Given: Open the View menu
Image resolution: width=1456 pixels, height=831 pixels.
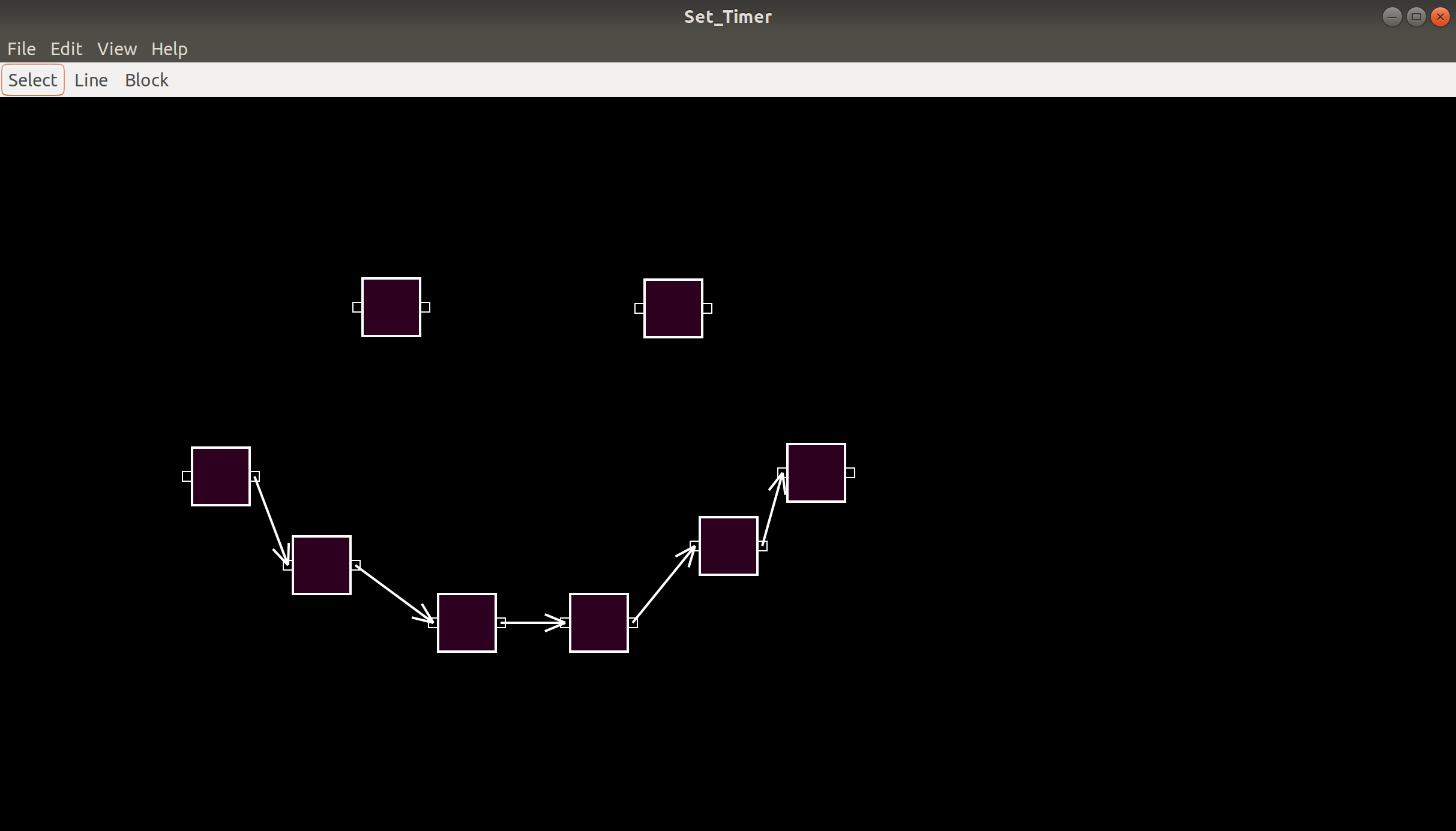Looking at the screenshot, I should (x=117, y=49).
